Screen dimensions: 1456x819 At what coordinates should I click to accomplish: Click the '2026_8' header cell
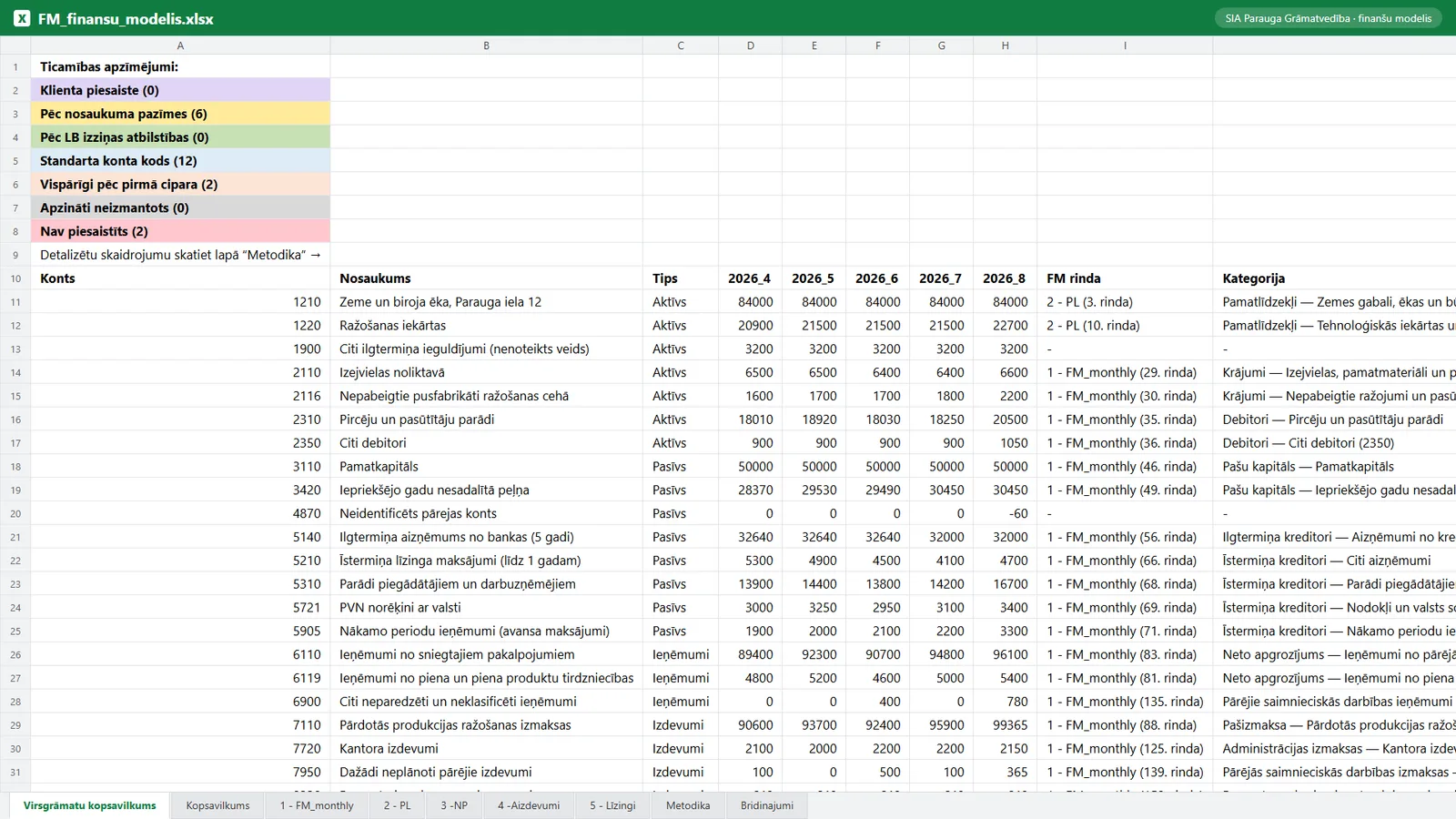[x=1006, y=278]
